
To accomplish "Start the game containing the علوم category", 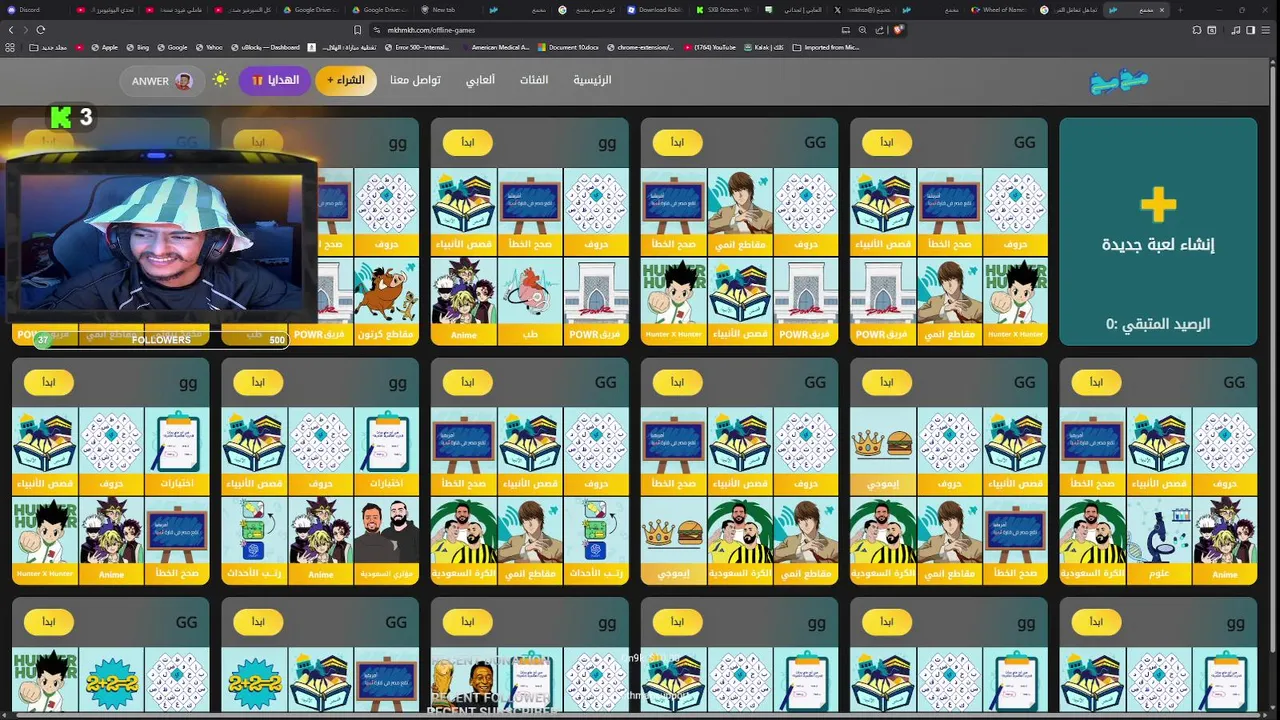I will pyautogui.click(x=1097, y=382).
